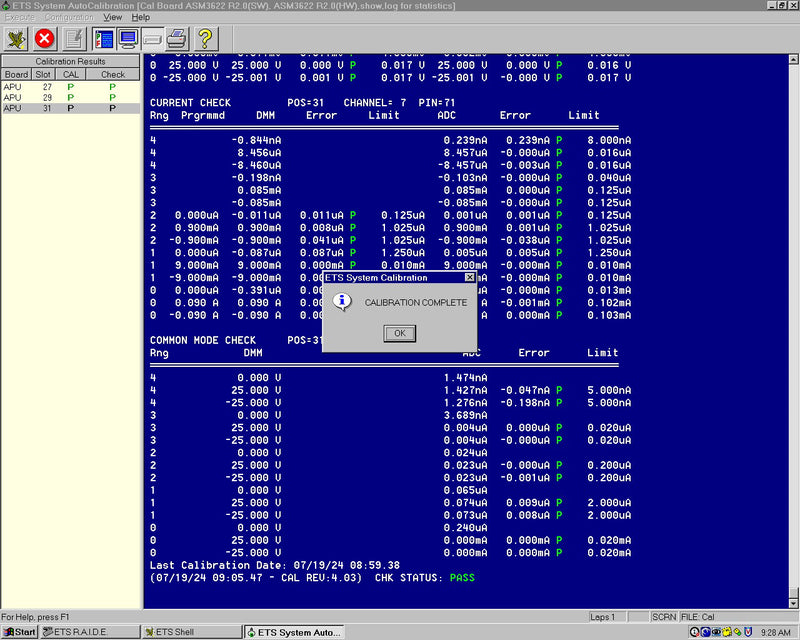Click the Run AutoCalibration toolbar icon
This screenshot has width=800, height=640.
point(14,39)
